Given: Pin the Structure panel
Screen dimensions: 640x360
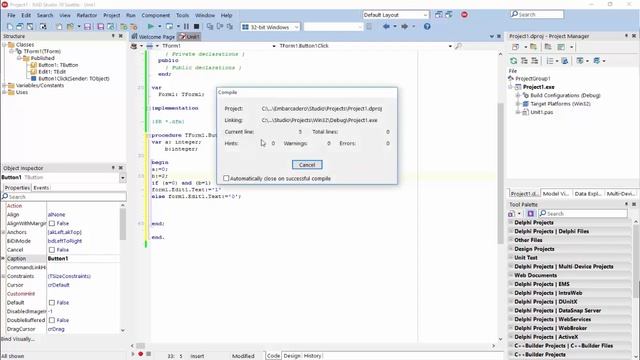Looking at the screenshot, I should pos(113,36).
